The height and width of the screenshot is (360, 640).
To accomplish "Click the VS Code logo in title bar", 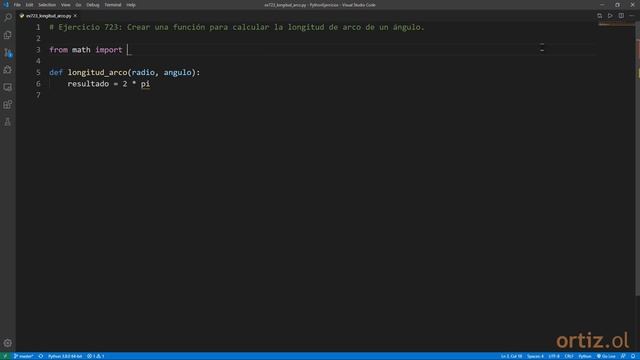I will point(6,5).
